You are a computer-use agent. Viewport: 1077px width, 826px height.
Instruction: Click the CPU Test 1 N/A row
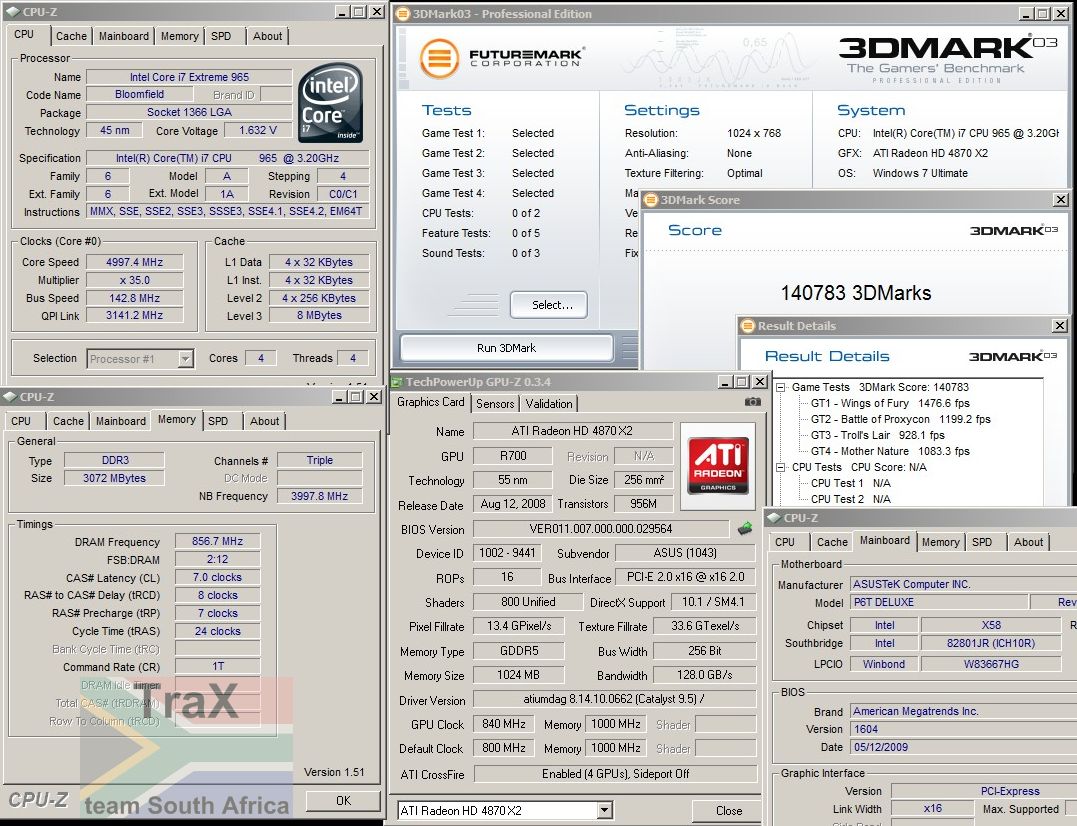(850, 483)
